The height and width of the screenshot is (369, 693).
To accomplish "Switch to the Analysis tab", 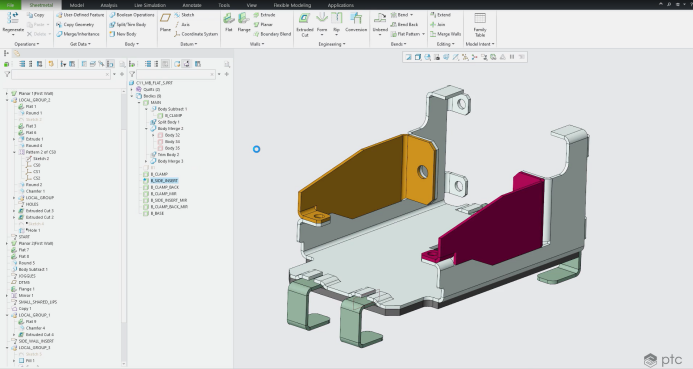I will 109,5.
